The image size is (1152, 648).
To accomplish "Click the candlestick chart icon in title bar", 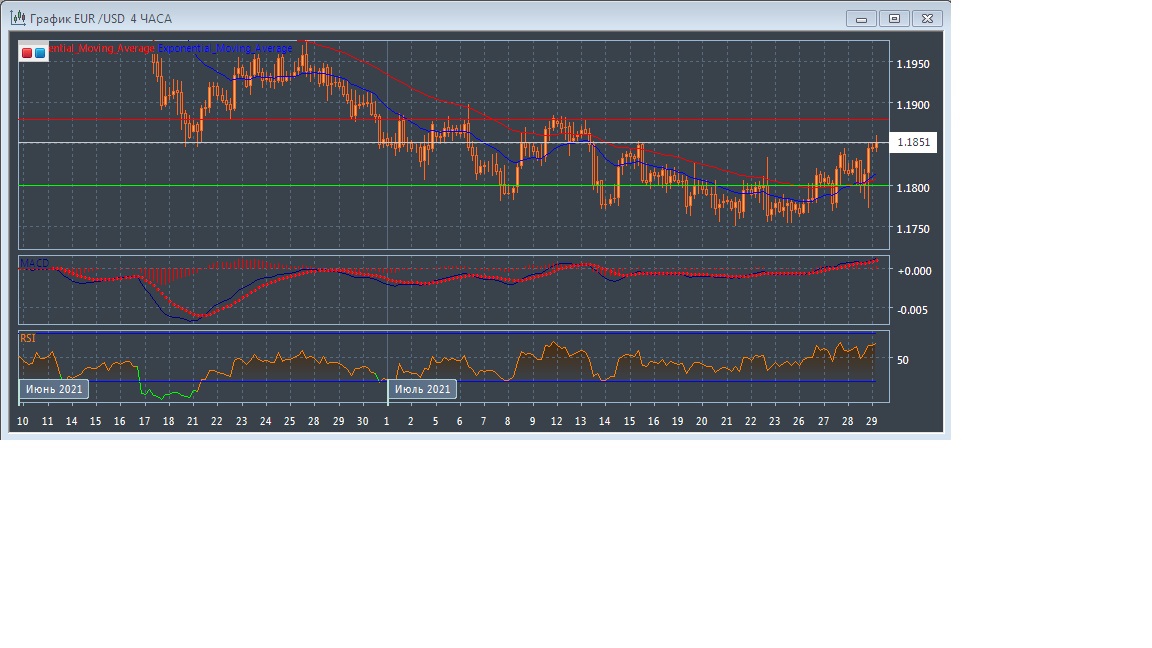I will tap(17, 18).
